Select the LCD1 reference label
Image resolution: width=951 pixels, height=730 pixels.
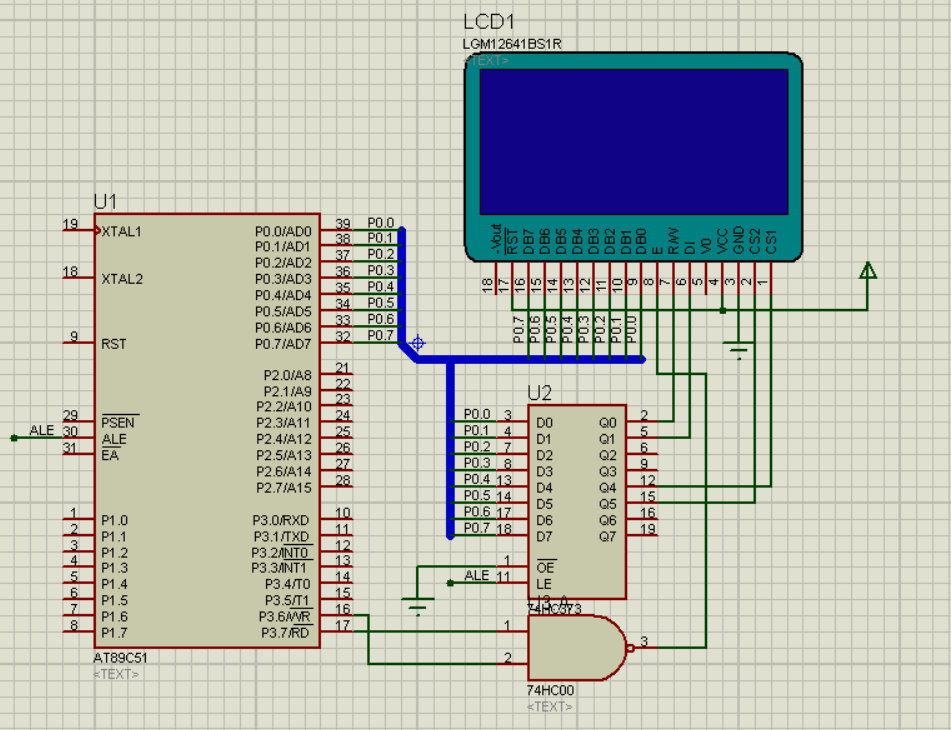[x=489, y=22]
